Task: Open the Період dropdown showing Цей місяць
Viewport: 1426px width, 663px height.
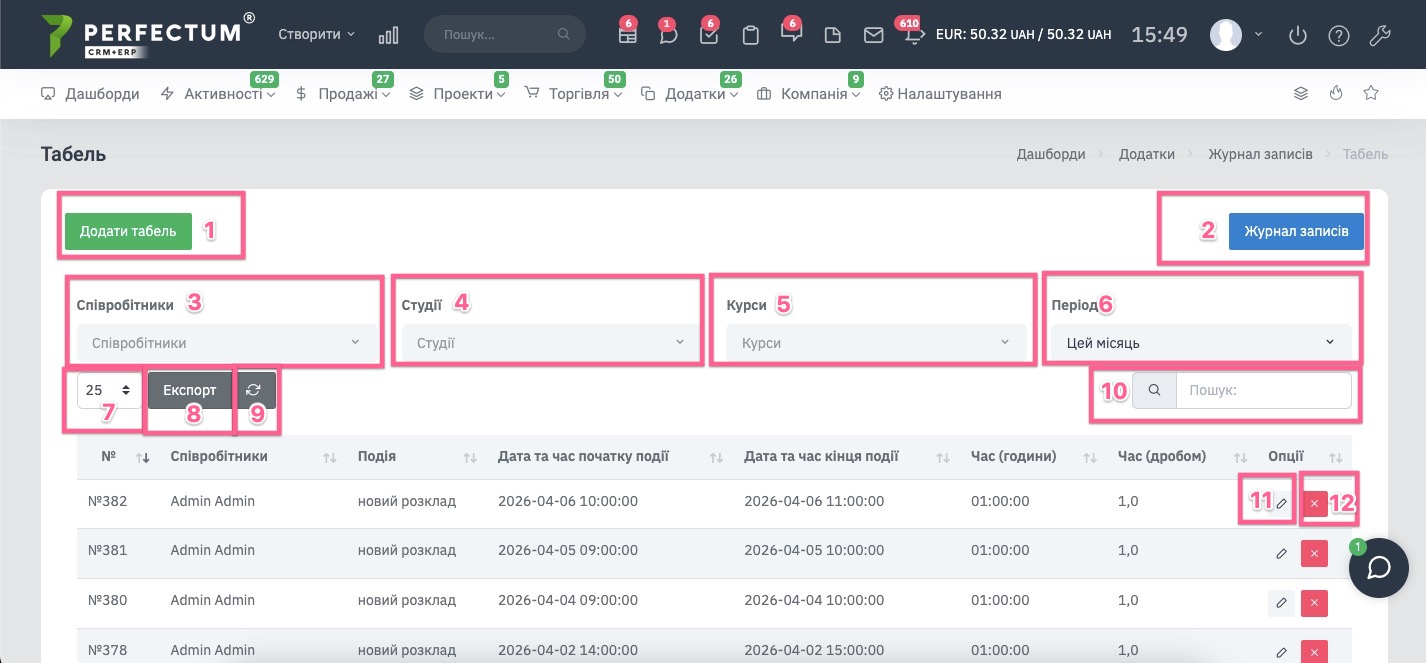Action: pyautogui.click(x=1199, y=341)
